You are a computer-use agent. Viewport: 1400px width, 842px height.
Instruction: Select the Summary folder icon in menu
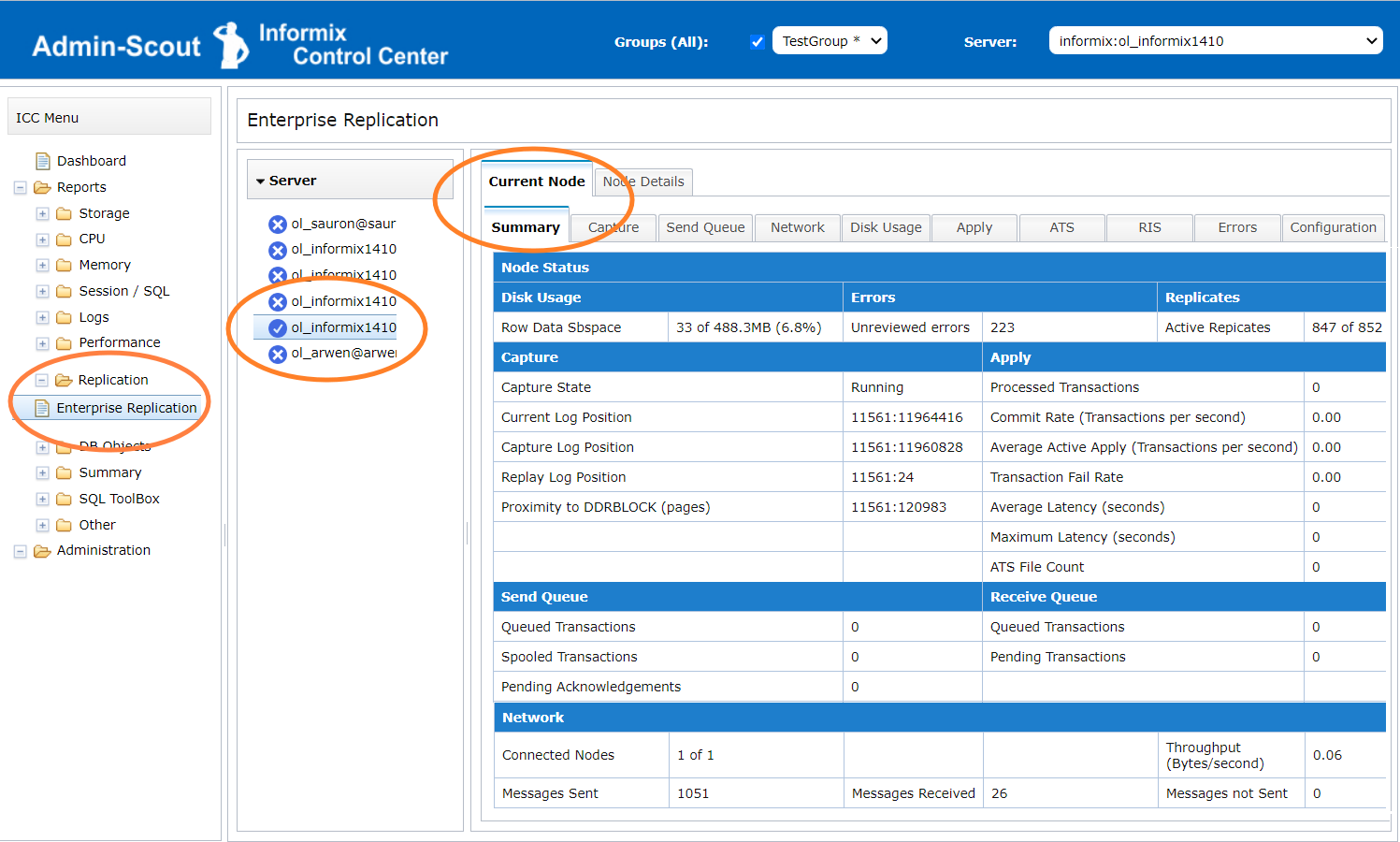coord(64,472)
